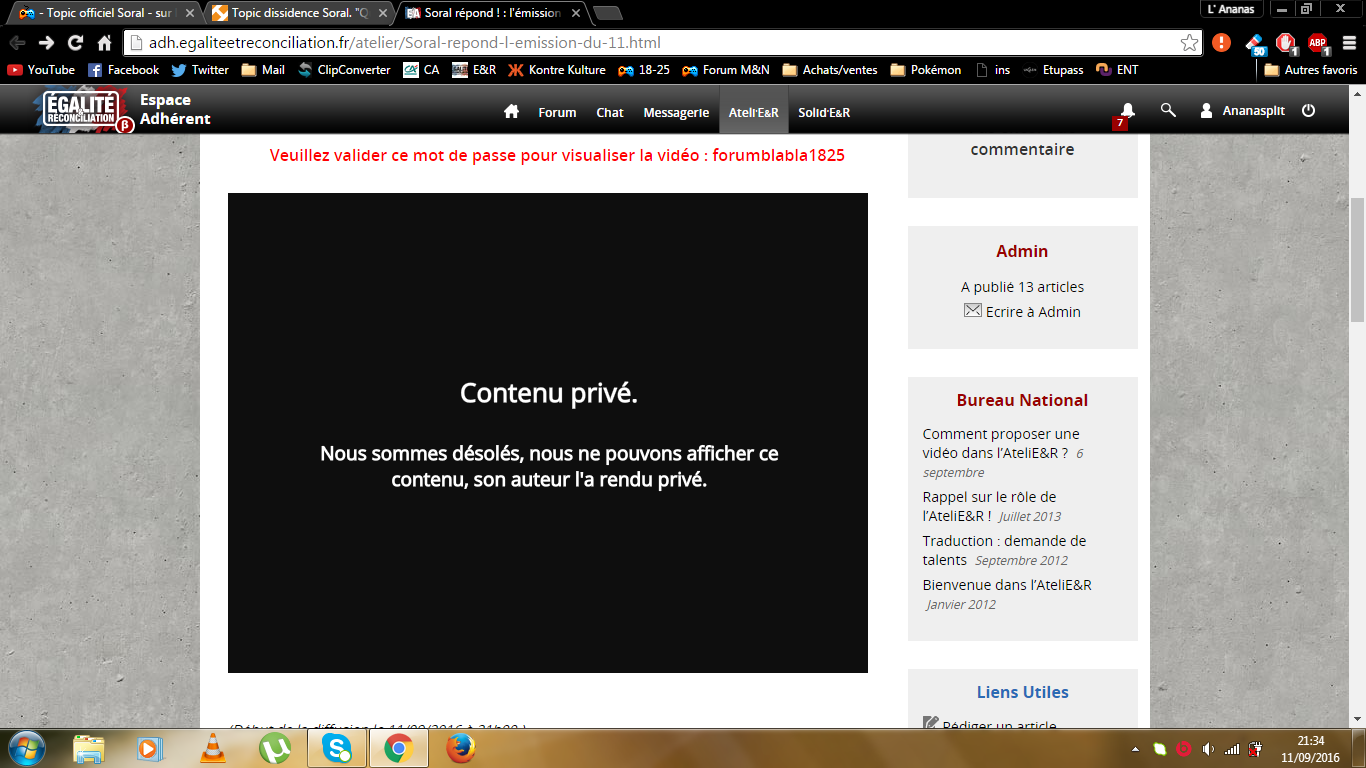Click the site search magnifier icon
This screenshot has width=1366, height=768.
click(x=1168, y=111)
